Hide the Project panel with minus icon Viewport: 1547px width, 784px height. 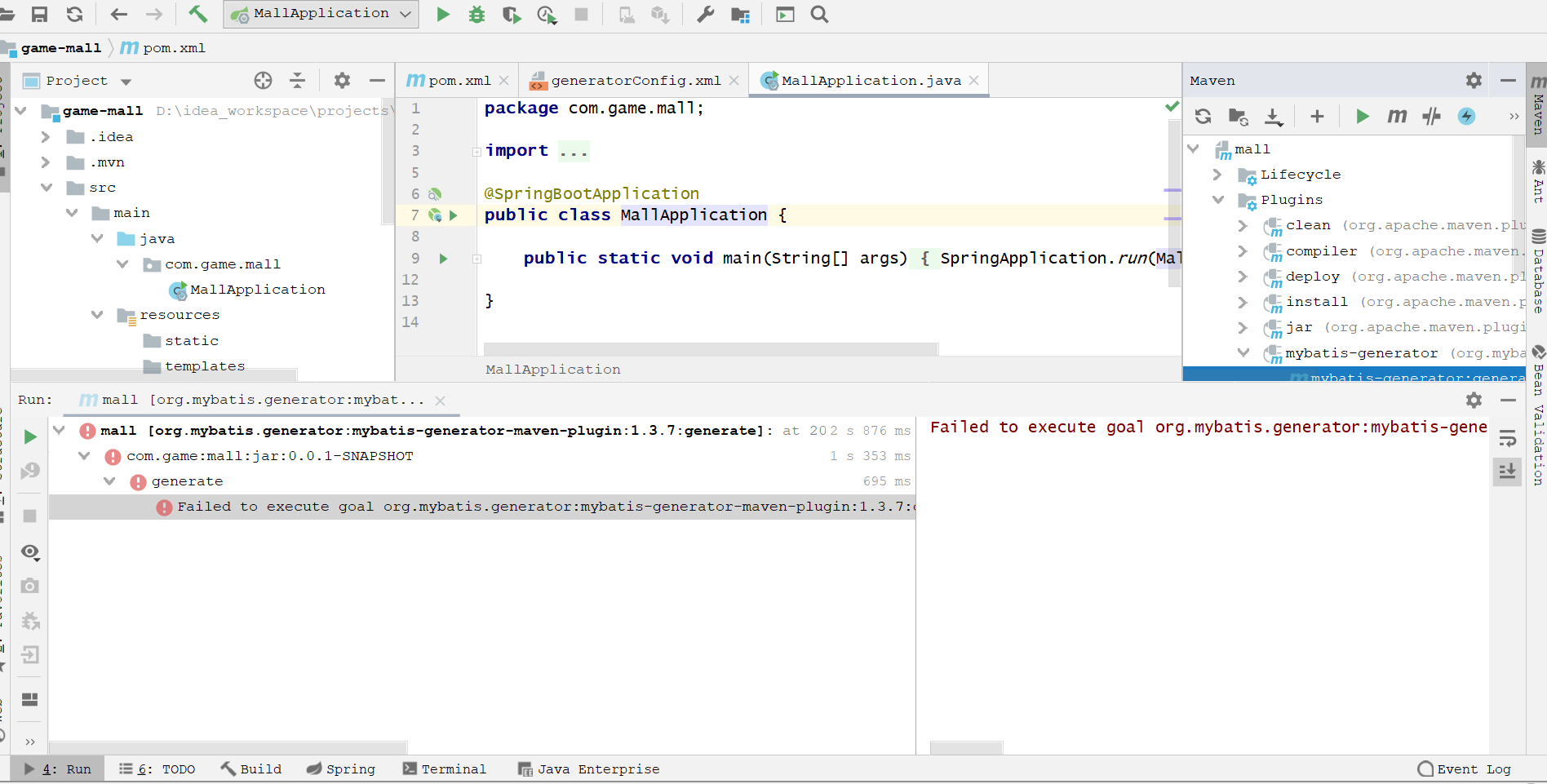(x=377, y=80)
